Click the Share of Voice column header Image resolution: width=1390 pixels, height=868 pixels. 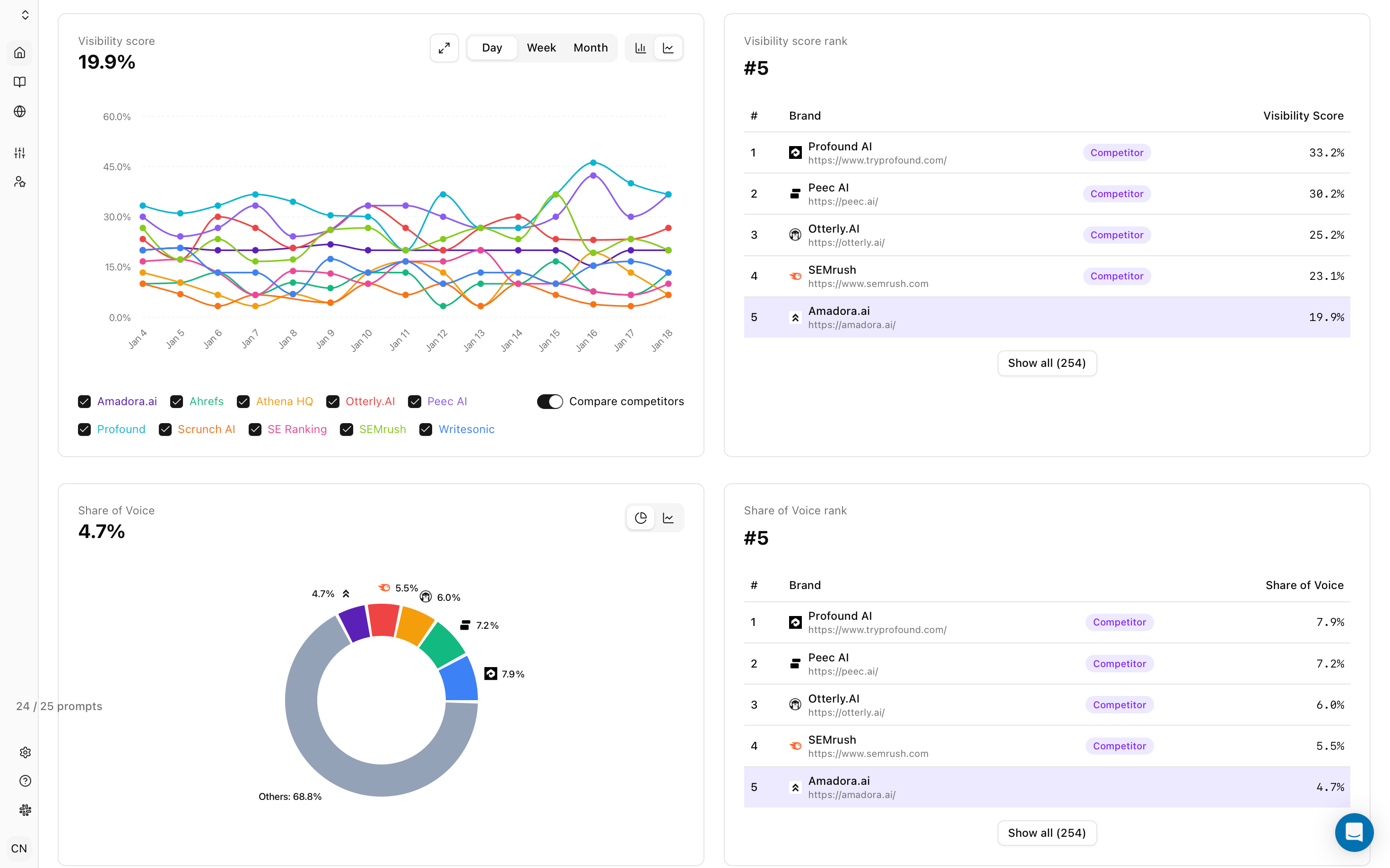tap(1304, 586)
